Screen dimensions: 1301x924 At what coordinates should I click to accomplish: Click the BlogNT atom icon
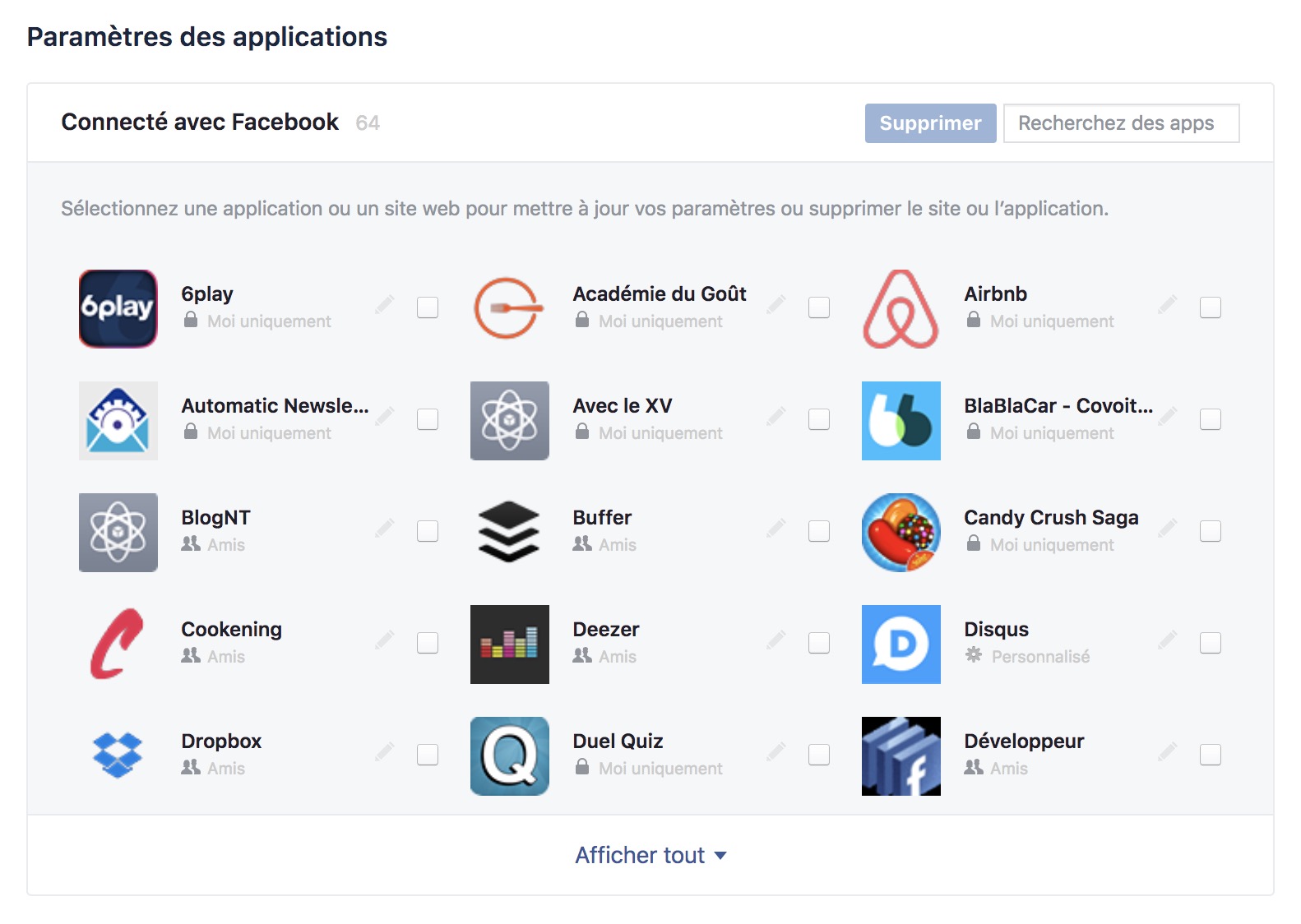click(x=118, y=532)
